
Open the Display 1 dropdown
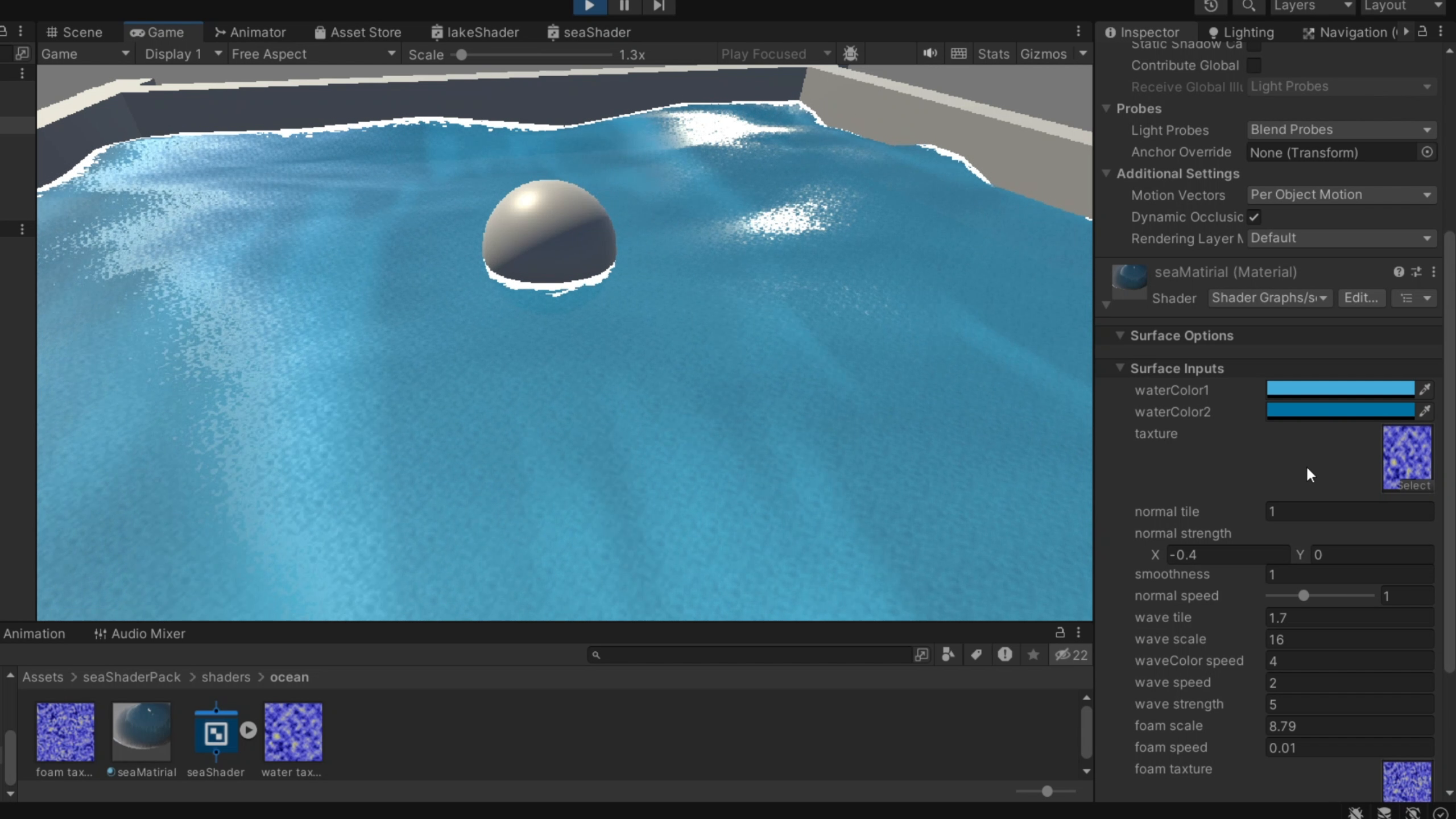click(x=182, y=54)
